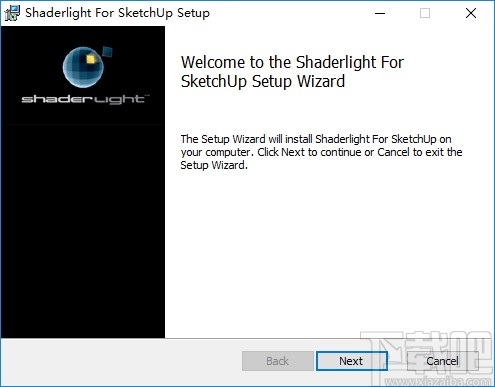This screenshot has width=495, height=387.
Task: Click the 'shaderlight' wordmark in banner
Action: 85,99
